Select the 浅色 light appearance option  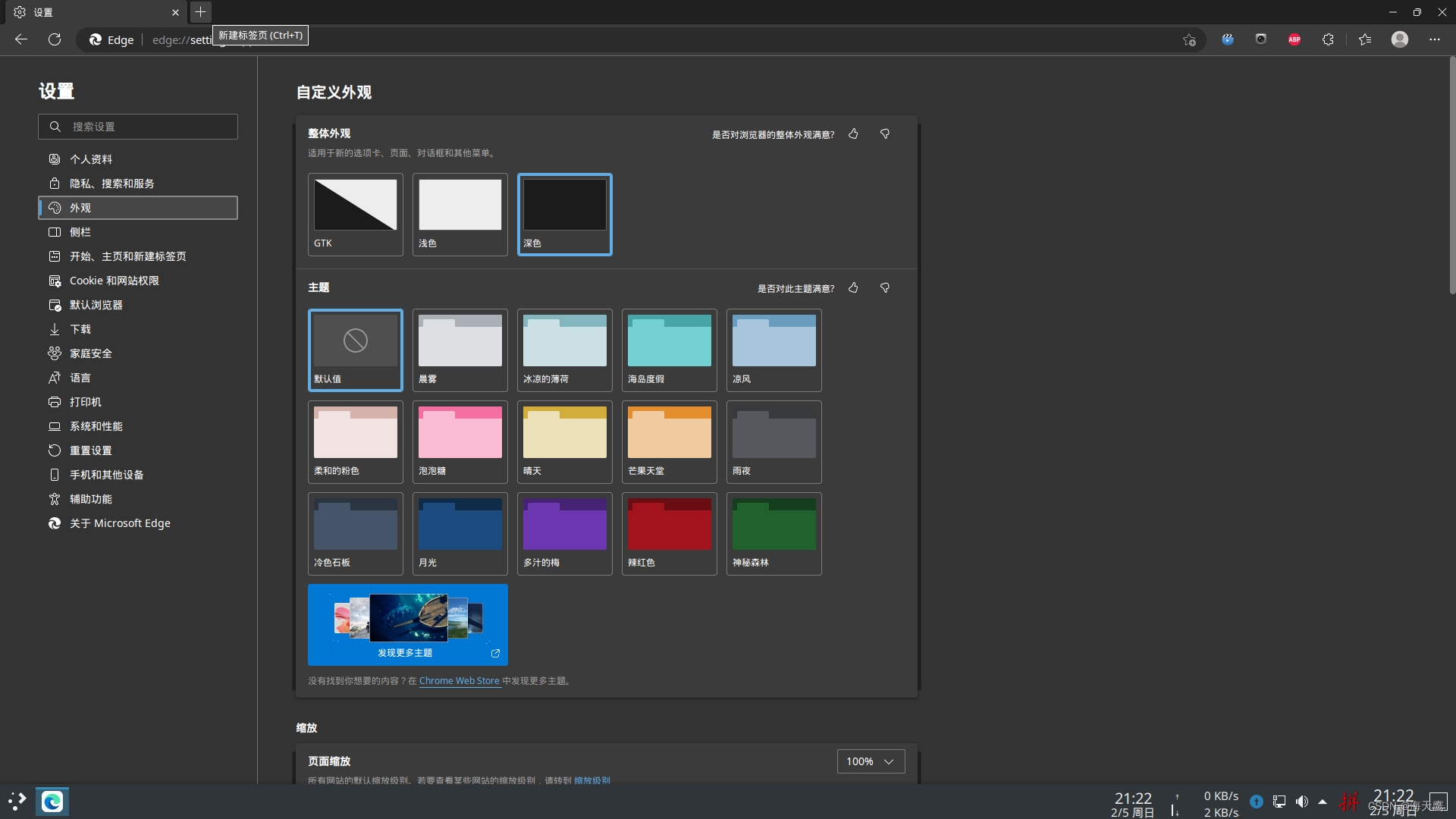tap(460, 214)
